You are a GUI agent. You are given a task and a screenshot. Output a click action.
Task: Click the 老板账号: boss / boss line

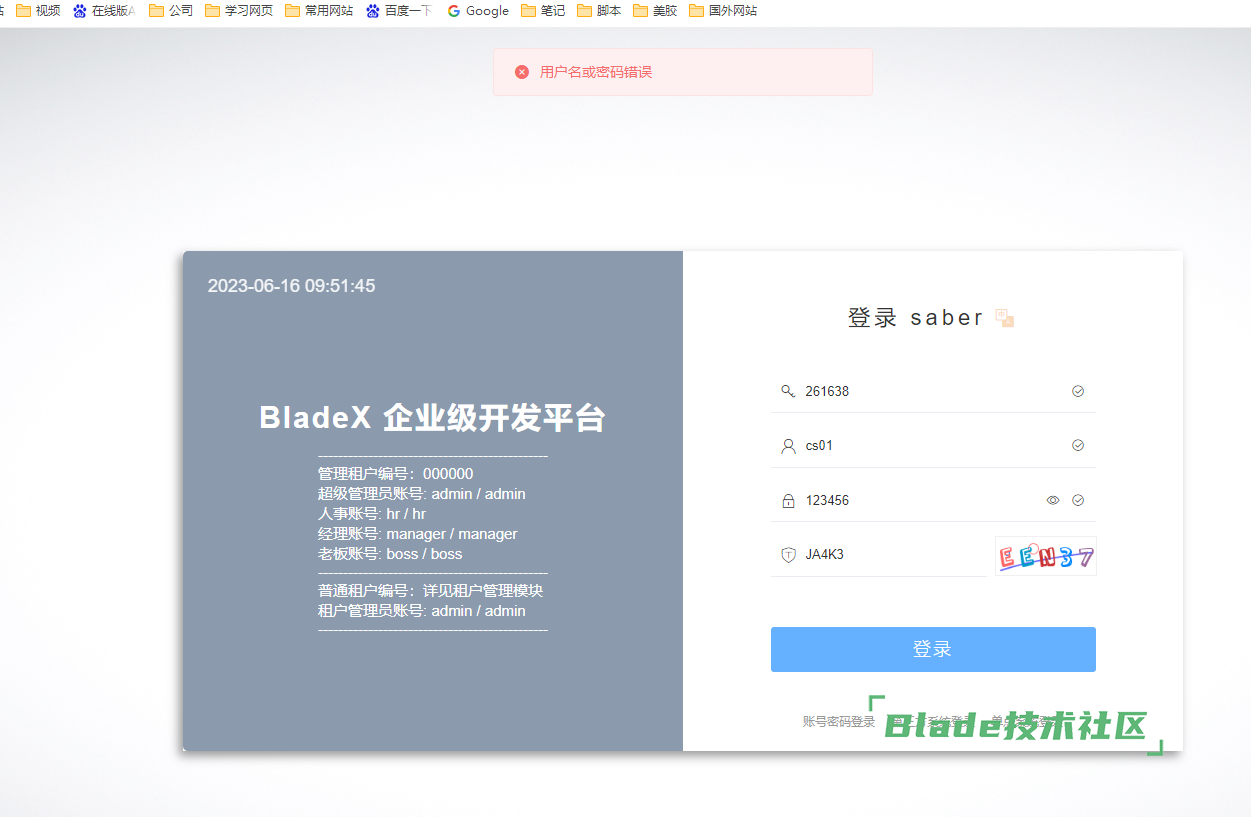click(390, 554)
